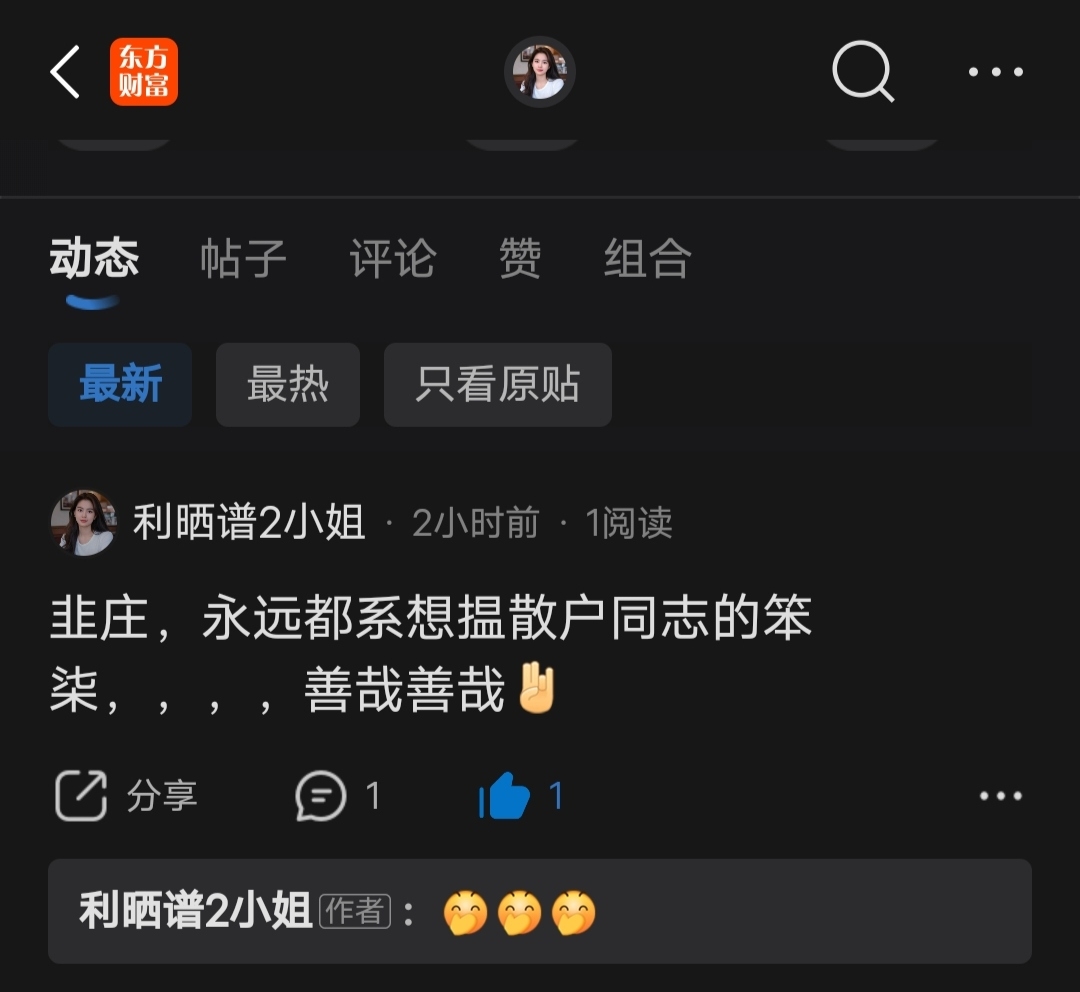Tap the back arrow icon
The image size is (1080, 992).
coord(65,72)
